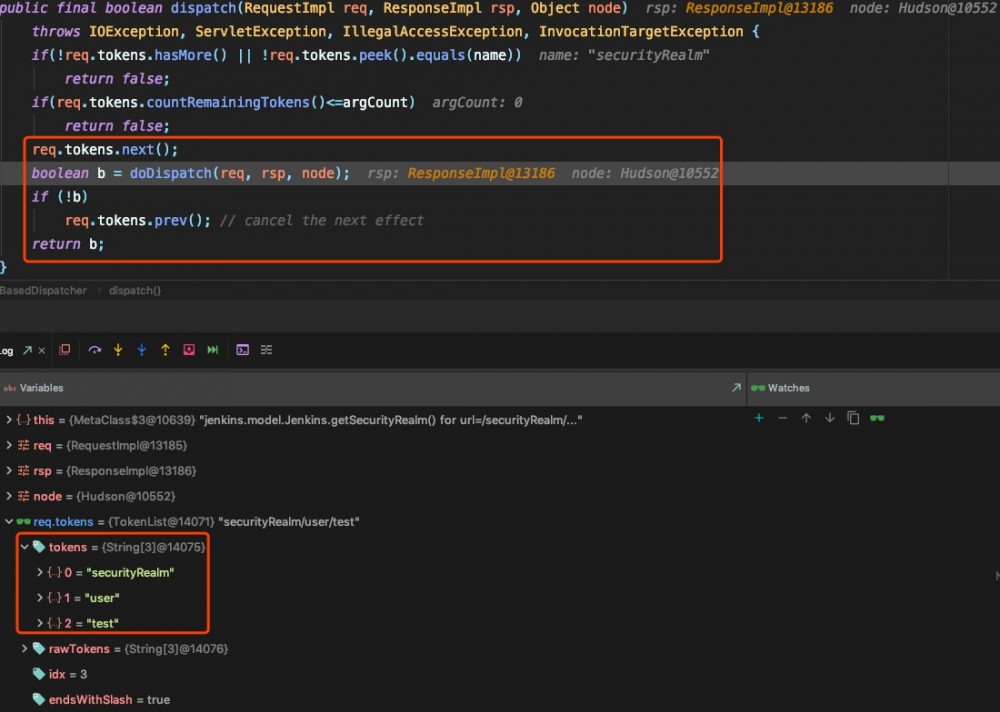
Task: Click the Trace Current Stream Chain icon
Action: [x=266, y=350]
